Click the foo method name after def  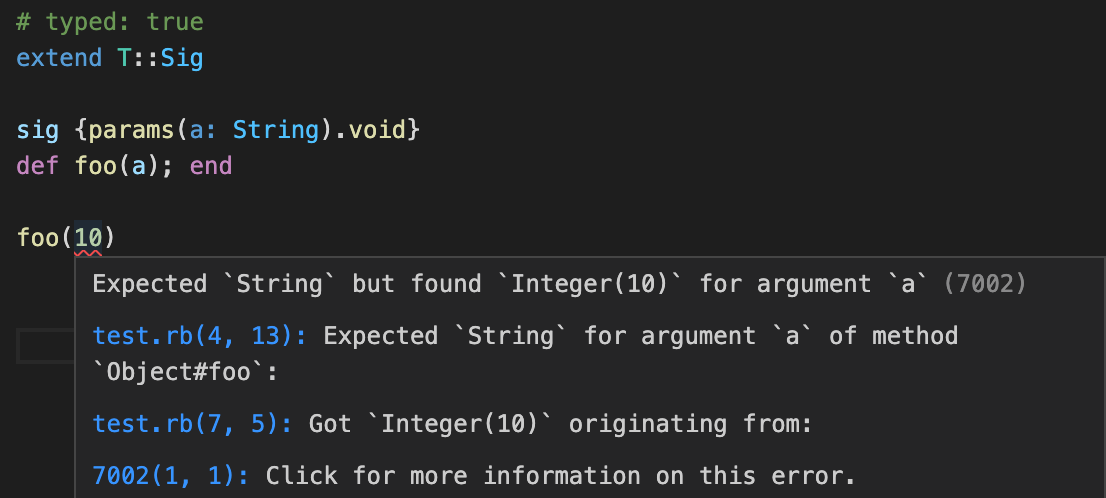[x=96, y=166]
